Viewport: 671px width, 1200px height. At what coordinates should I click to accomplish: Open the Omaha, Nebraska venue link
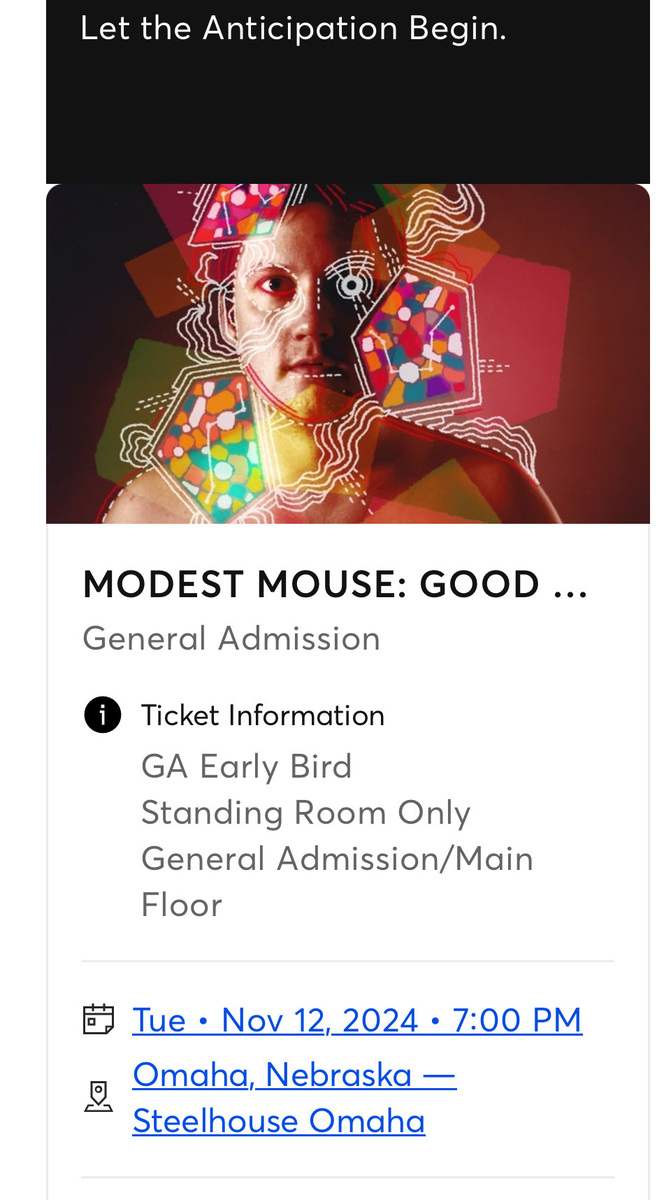click(294, 1098)
